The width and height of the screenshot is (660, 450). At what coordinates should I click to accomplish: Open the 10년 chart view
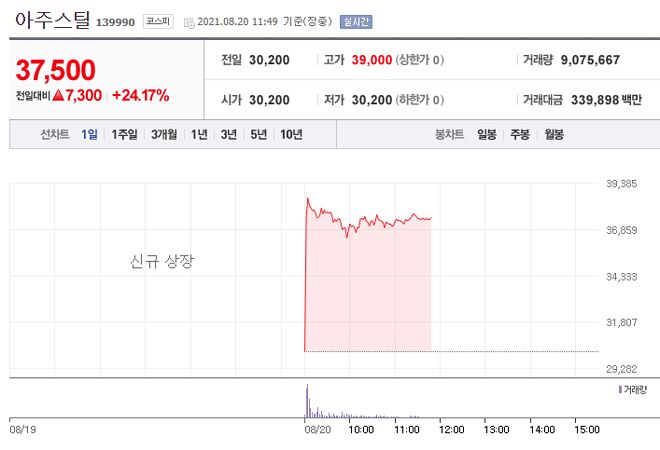[291, 134]
